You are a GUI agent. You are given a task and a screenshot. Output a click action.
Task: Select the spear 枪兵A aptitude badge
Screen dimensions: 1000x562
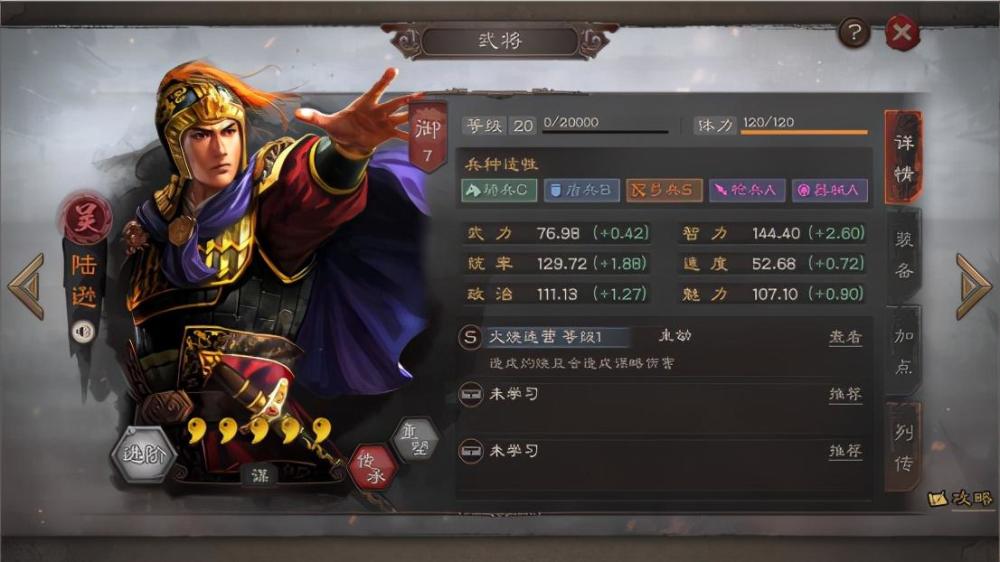click(747, 190)
